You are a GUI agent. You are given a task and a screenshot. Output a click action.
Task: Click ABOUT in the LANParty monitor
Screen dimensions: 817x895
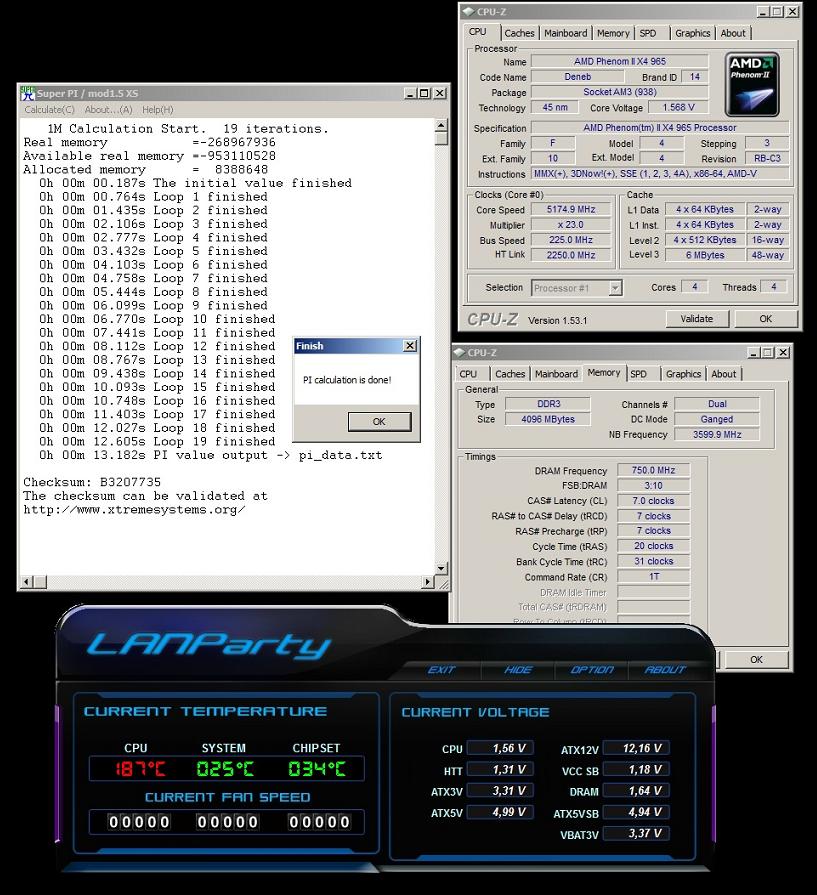[x=665, y=670]
